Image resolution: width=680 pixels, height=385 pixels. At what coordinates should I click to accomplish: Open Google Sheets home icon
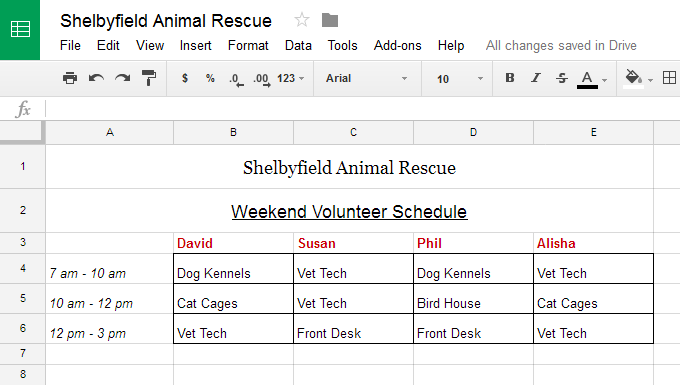click(x=20, y=29)
